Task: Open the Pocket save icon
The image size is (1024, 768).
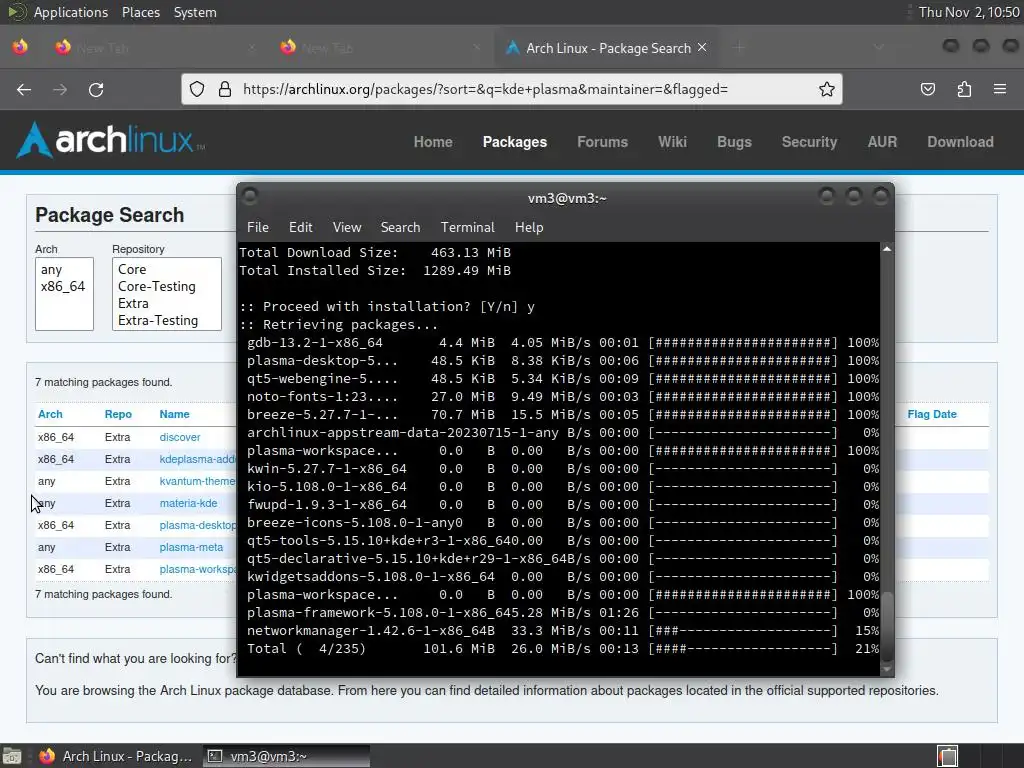Action: point(927,89)
